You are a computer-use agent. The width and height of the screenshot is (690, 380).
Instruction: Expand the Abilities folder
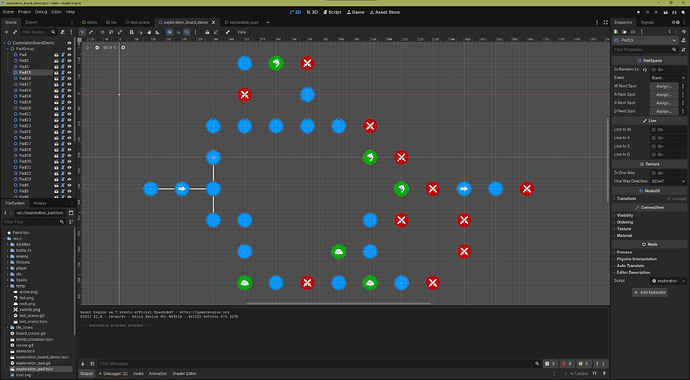coord(8,245)
